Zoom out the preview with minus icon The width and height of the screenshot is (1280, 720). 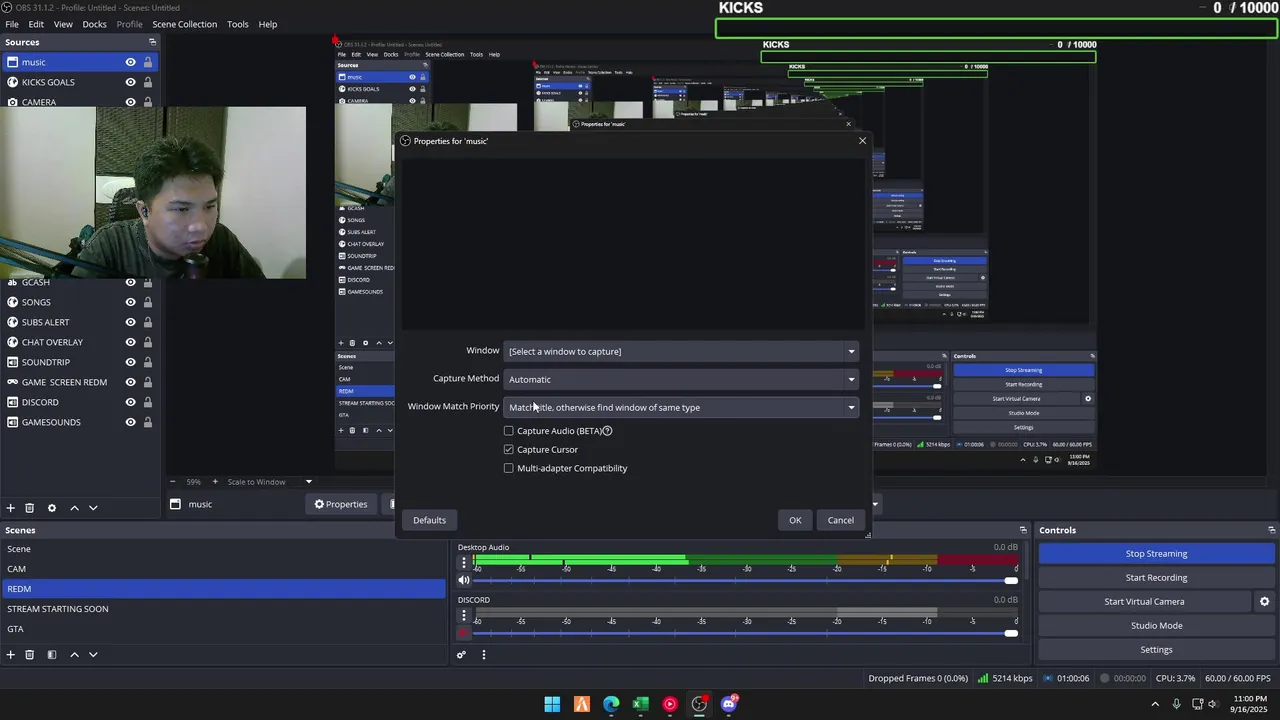pos(172,482)
